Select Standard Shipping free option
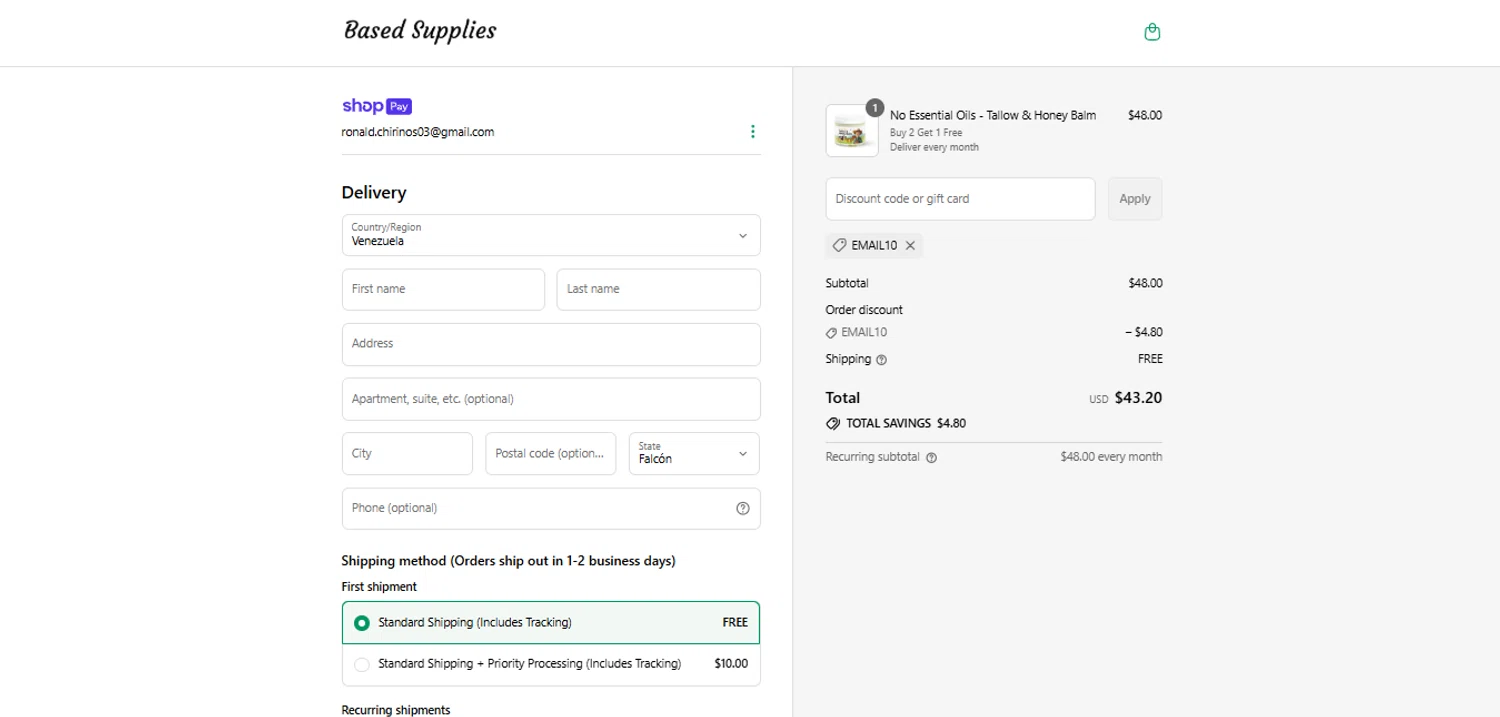Screen dimensions: 1500x717 coord(551,622)
